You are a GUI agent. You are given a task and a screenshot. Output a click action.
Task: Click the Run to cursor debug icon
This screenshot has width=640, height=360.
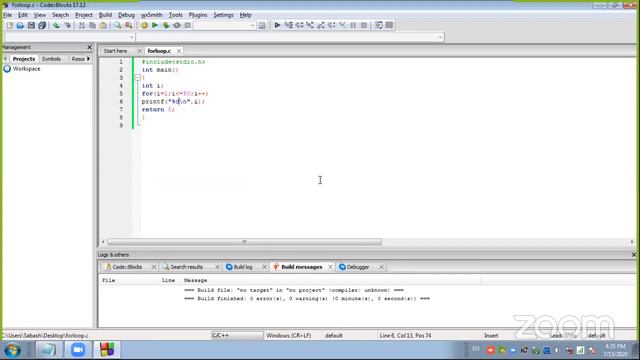288,25
